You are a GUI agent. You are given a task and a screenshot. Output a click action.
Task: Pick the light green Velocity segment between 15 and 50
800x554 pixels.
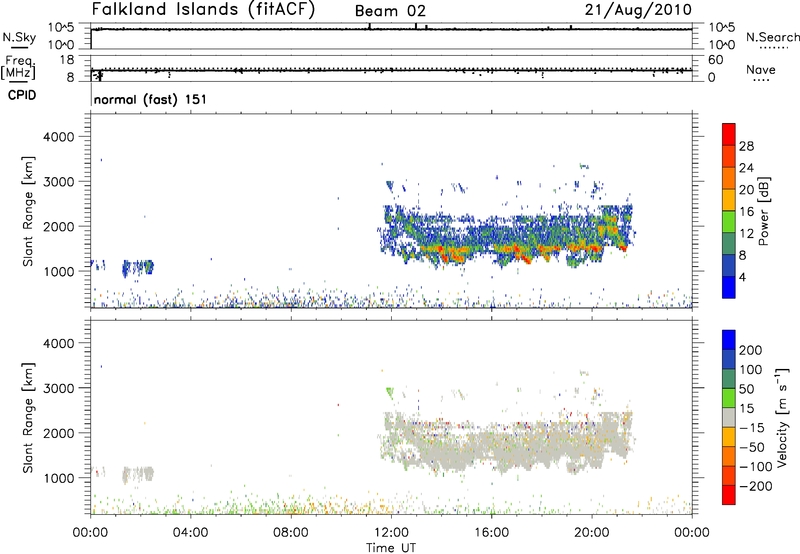tap(729, 398)
